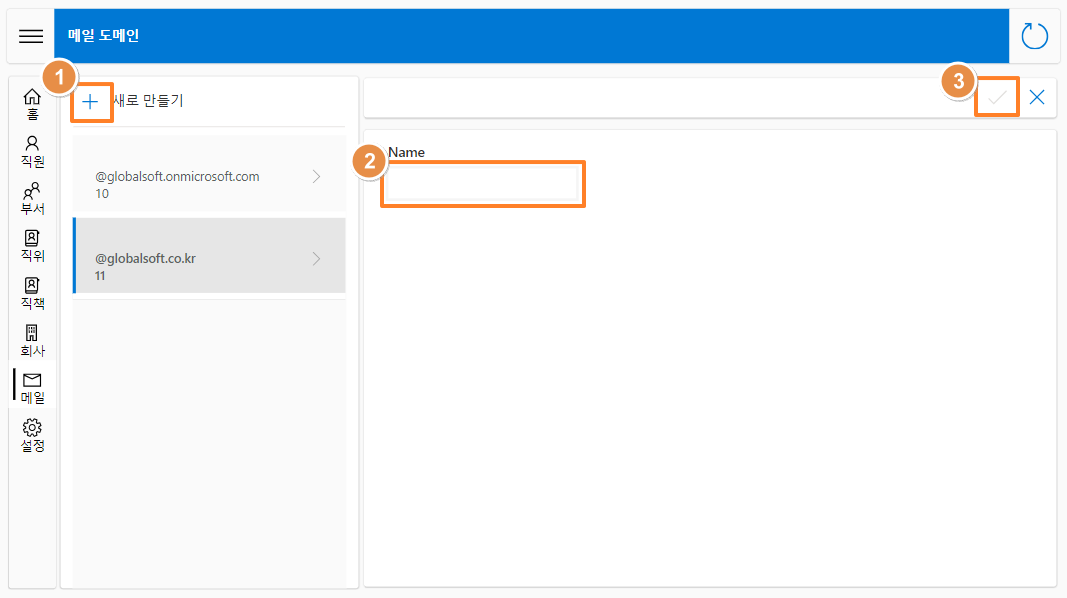This screenshot has height=598, width=1067.
Task: Open 직위 section in sidebar
Action: click(32, 246)
